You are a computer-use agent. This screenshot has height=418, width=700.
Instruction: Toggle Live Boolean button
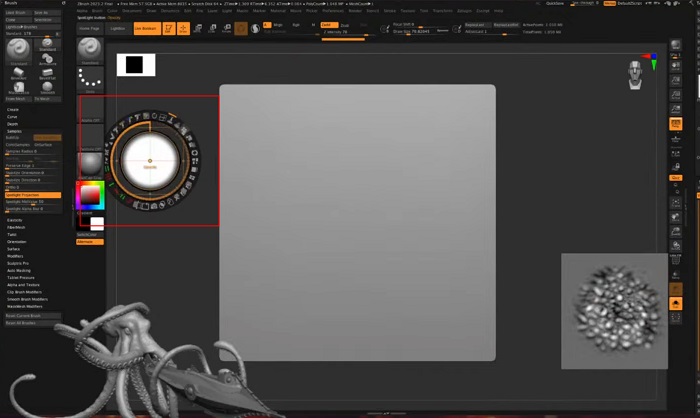coord(147,28)
